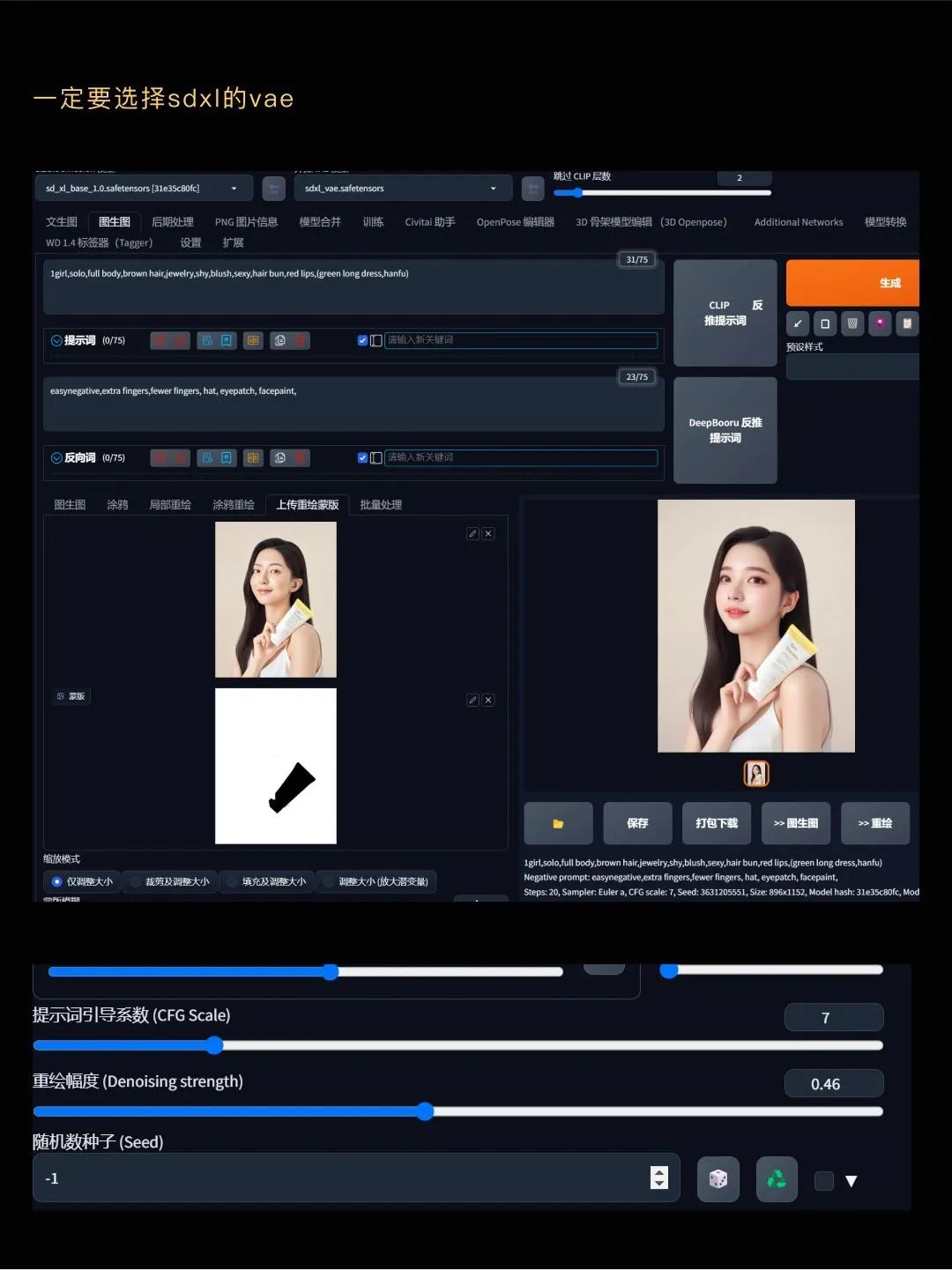Image resolution: width=952 pixels, height=1270 pixels.
Task: Click the orange language icon in the 反向词 row
Action: [253, 457]
